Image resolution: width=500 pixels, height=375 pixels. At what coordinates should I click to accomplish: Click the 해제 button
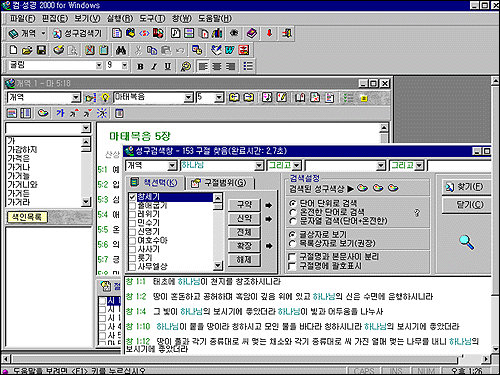point(244,260)
